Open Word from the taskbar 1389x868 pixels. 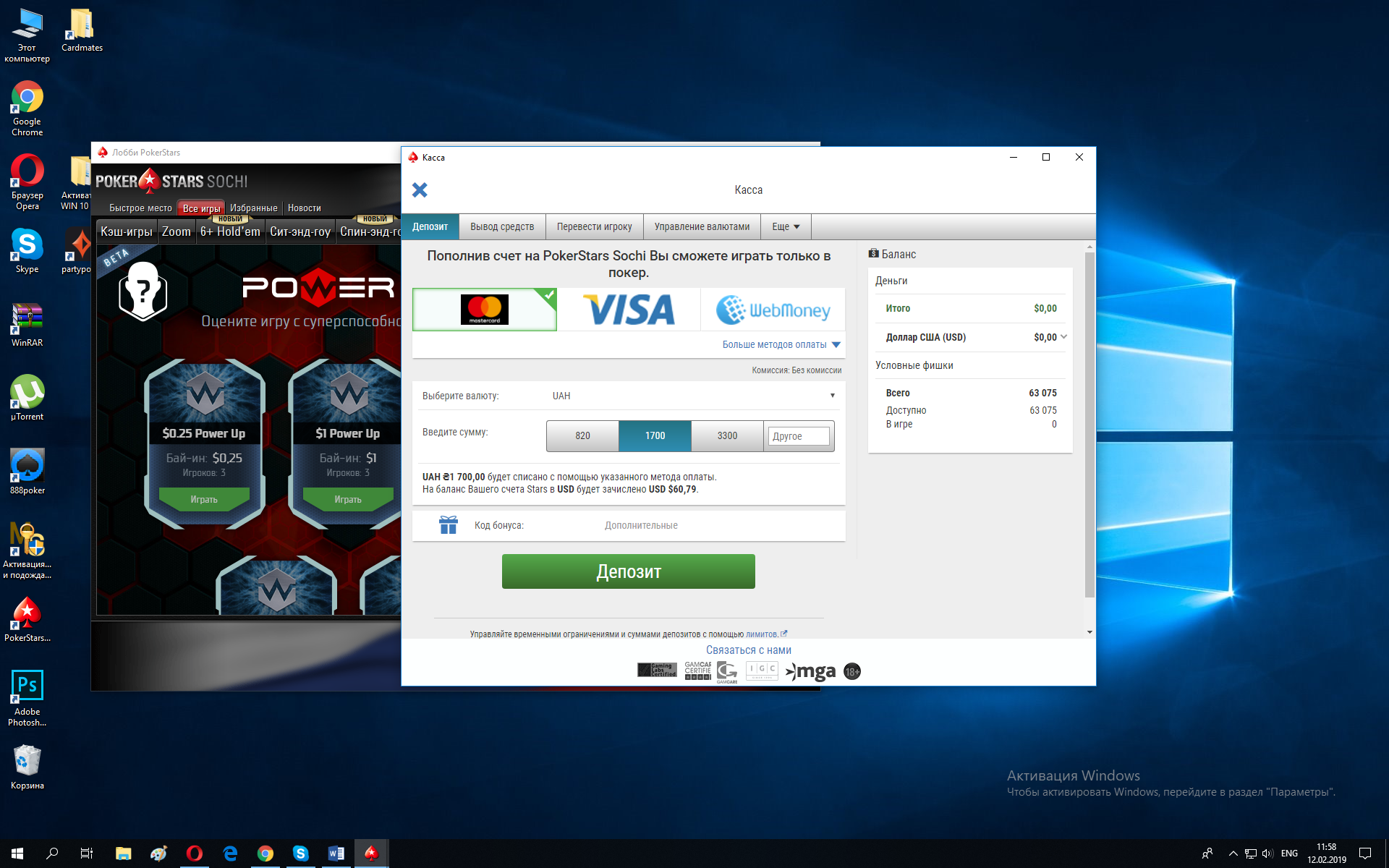pyautogui.click(x=336, y=854)
